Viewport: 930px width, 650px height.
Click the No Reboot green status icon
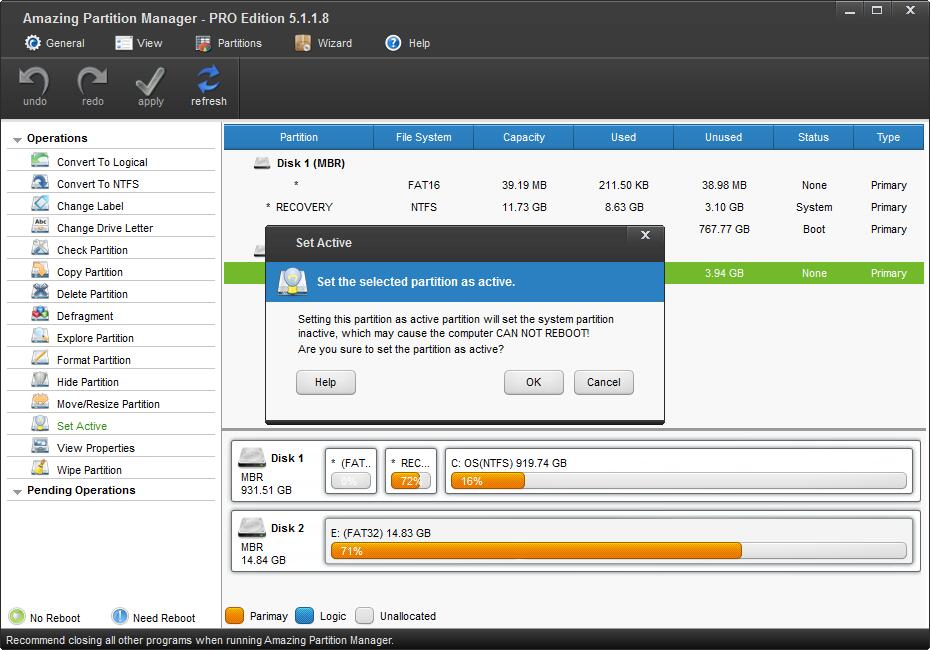(x=17, y=617)
